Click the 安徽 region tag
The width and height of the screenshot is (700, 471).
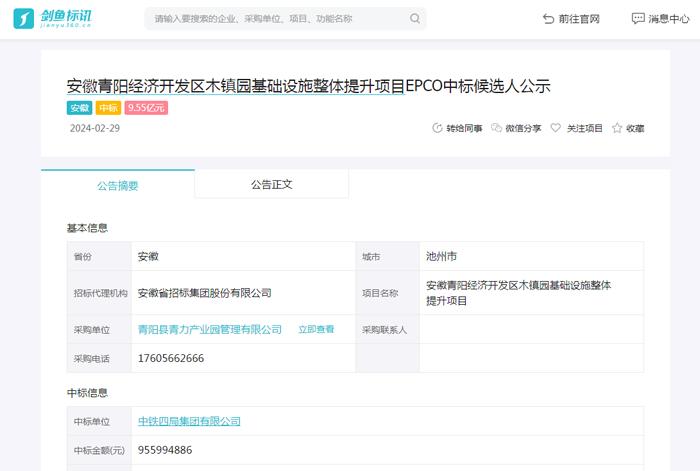[79, 108]
